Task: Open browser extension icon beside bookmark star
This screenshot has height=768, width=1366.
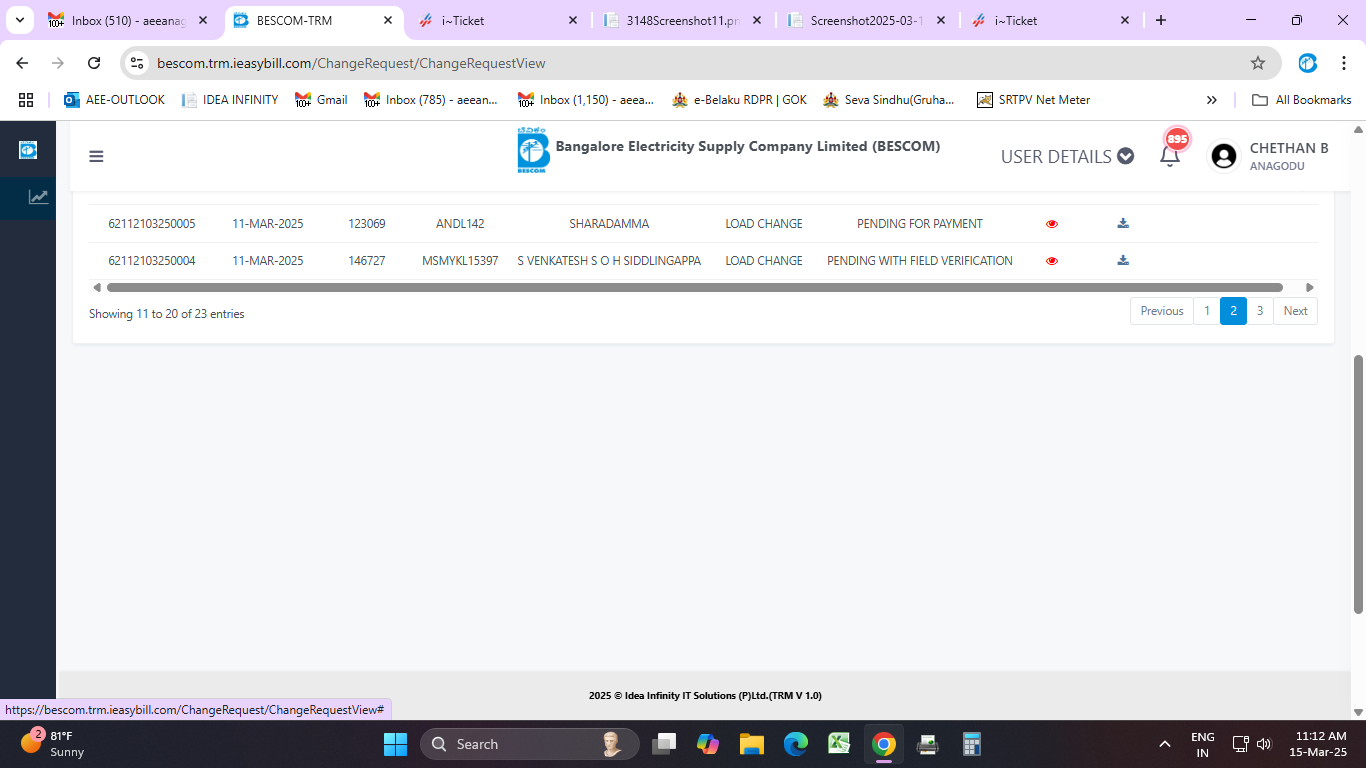Action: pos(1307,63)
